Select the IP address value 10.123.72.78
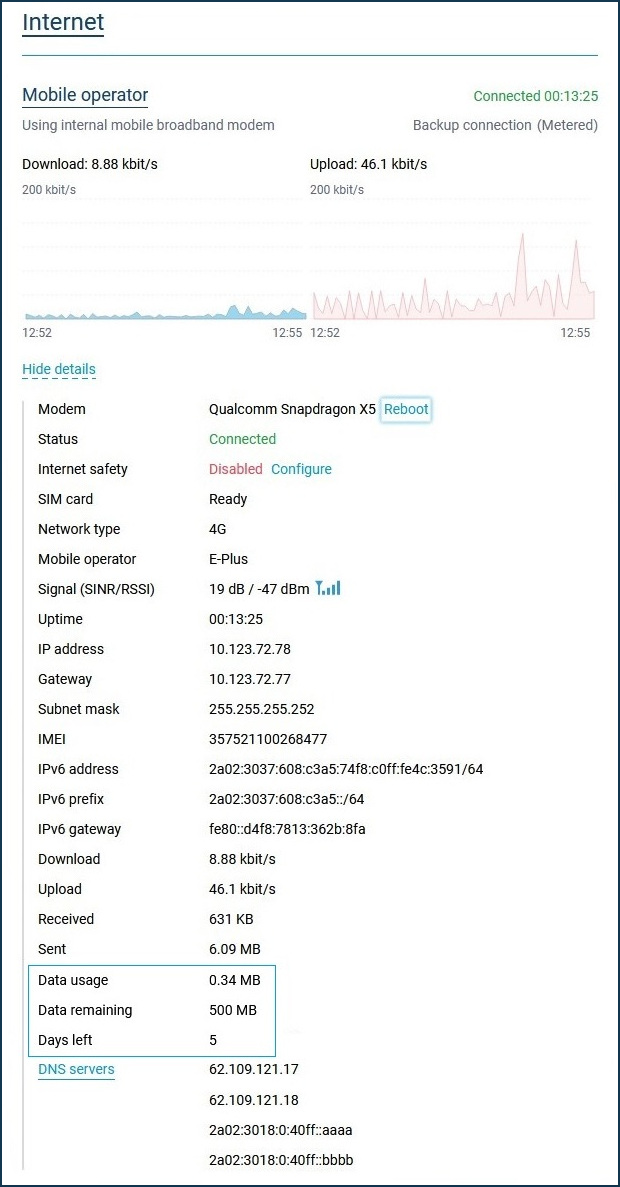620x1187 pixels. (250, 649)
